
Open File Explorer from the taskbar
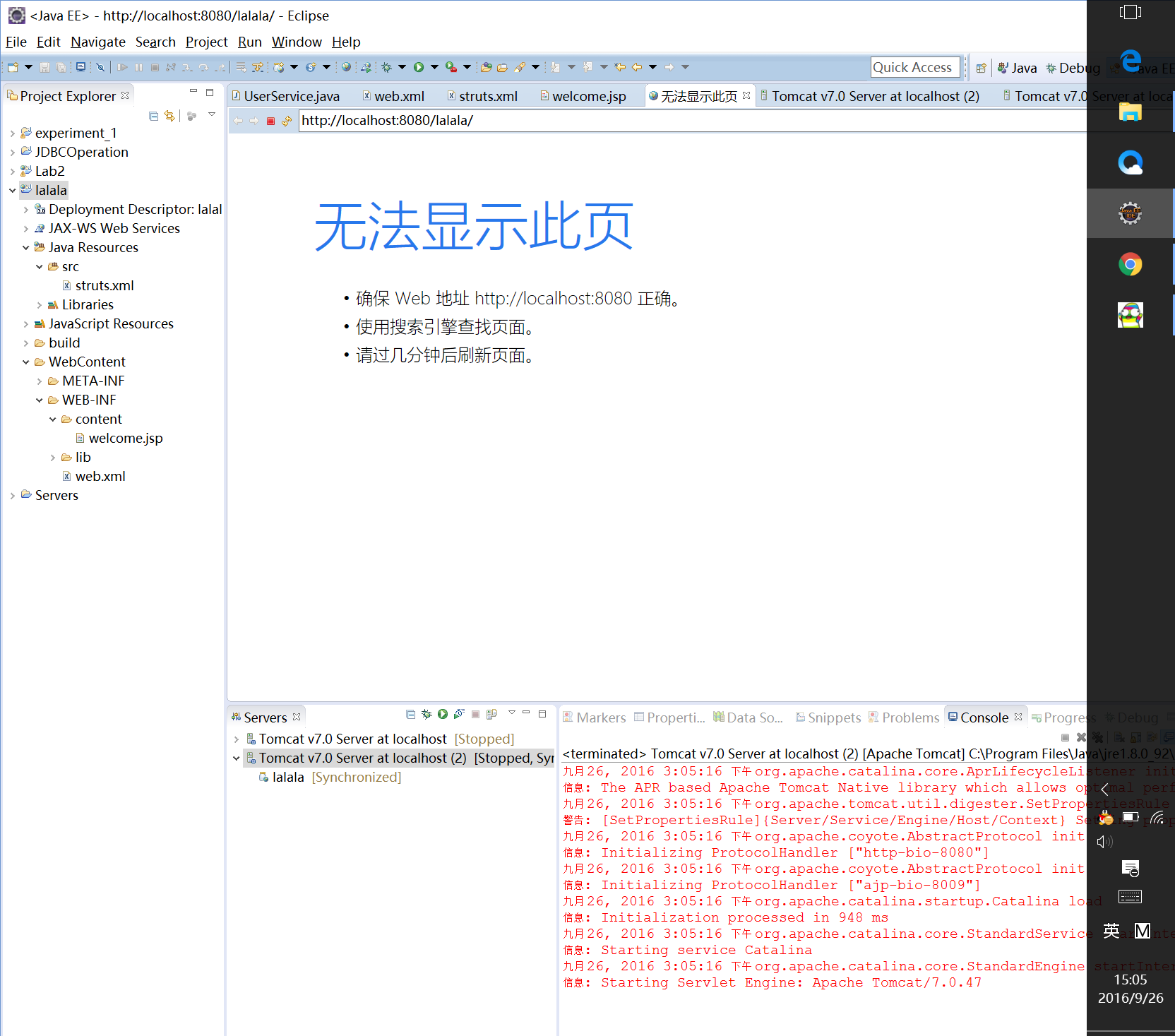pyautogui.click(x=1131, y=112)
